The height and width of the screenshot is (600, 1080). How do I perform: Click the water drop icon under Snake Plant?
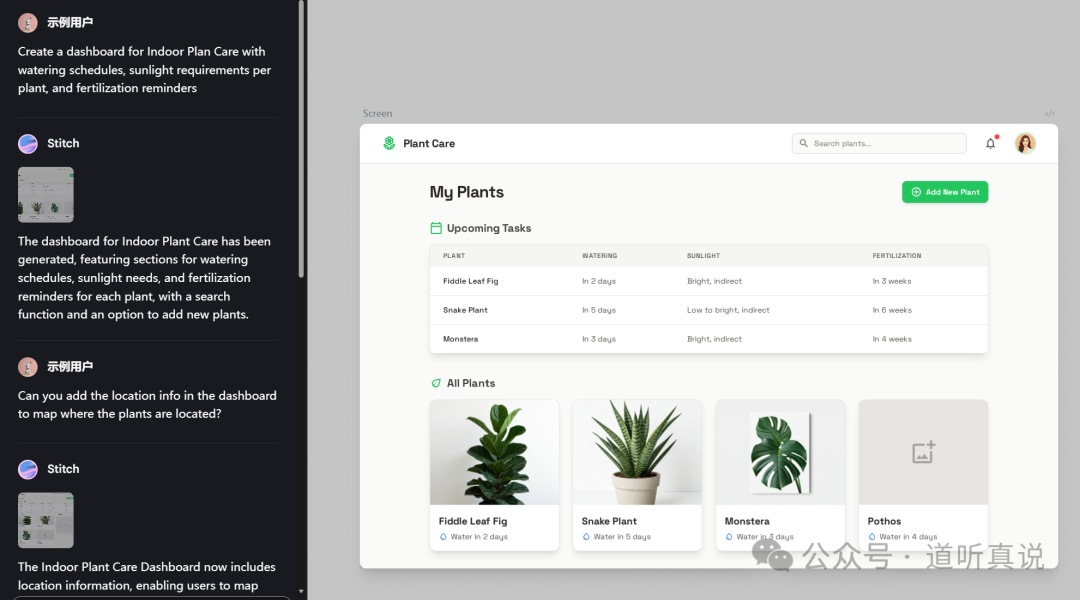(586, 537)
